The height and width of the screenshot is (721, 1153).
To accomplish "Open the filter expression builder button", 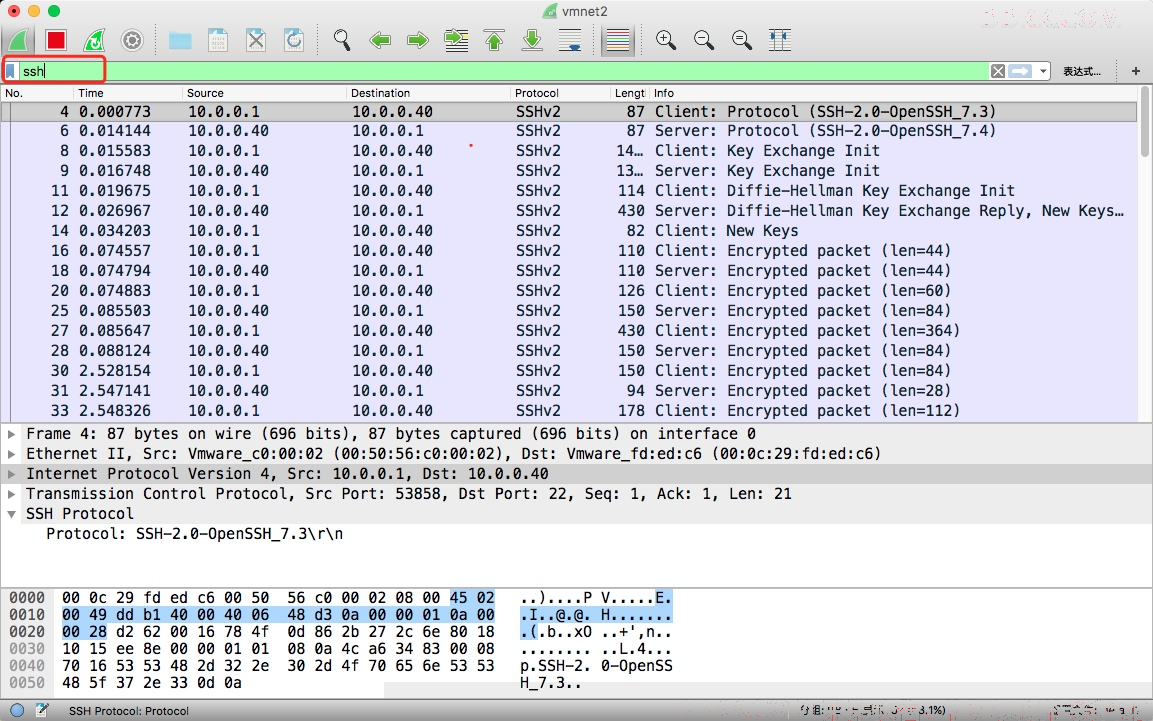I will pos(1082,71).
